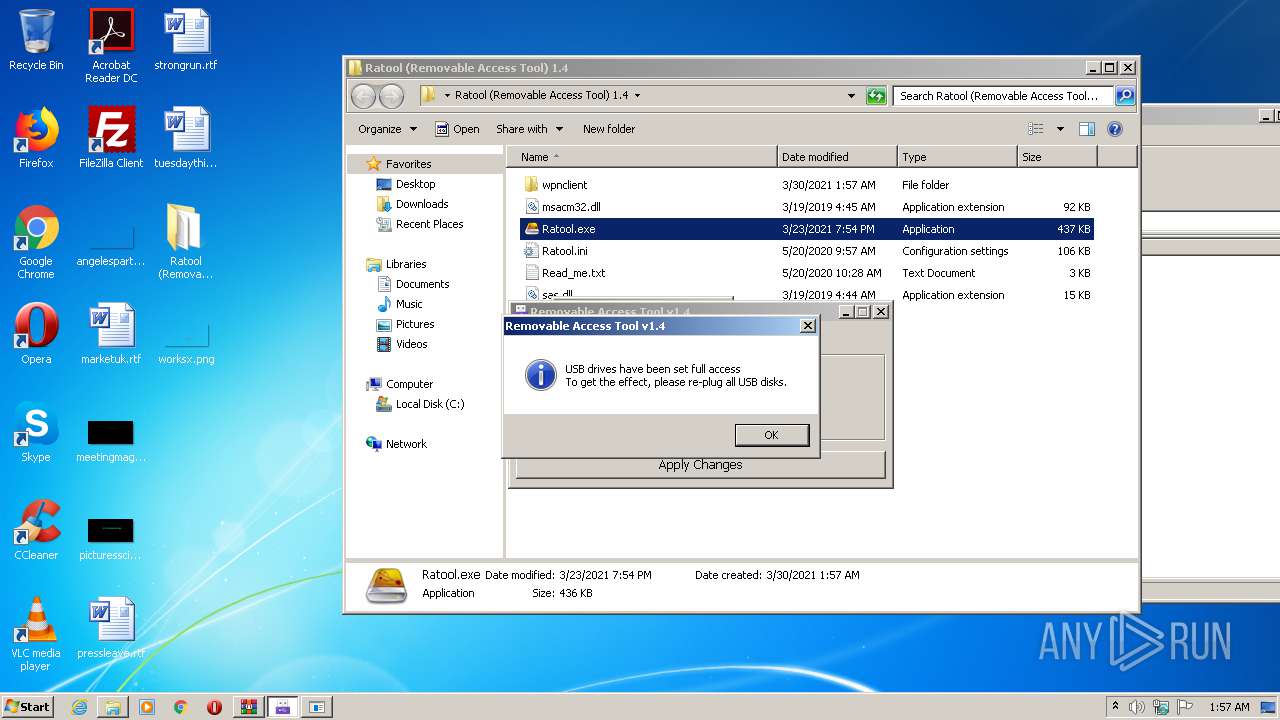Click the search magnifier icon
This screenshot has width=1280, height=720.
pyautogui.click(x=1125, y=96)
